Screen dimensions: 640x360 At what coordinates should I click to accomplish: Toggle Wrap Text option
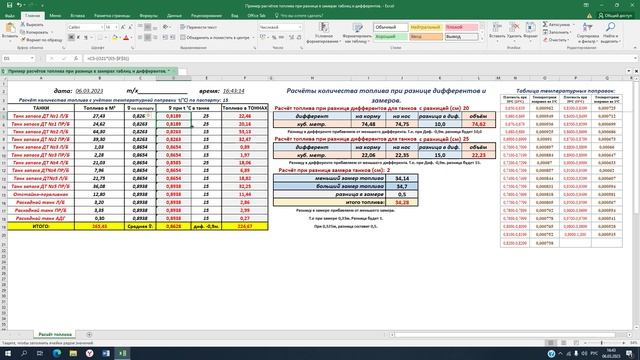[199, 27]
